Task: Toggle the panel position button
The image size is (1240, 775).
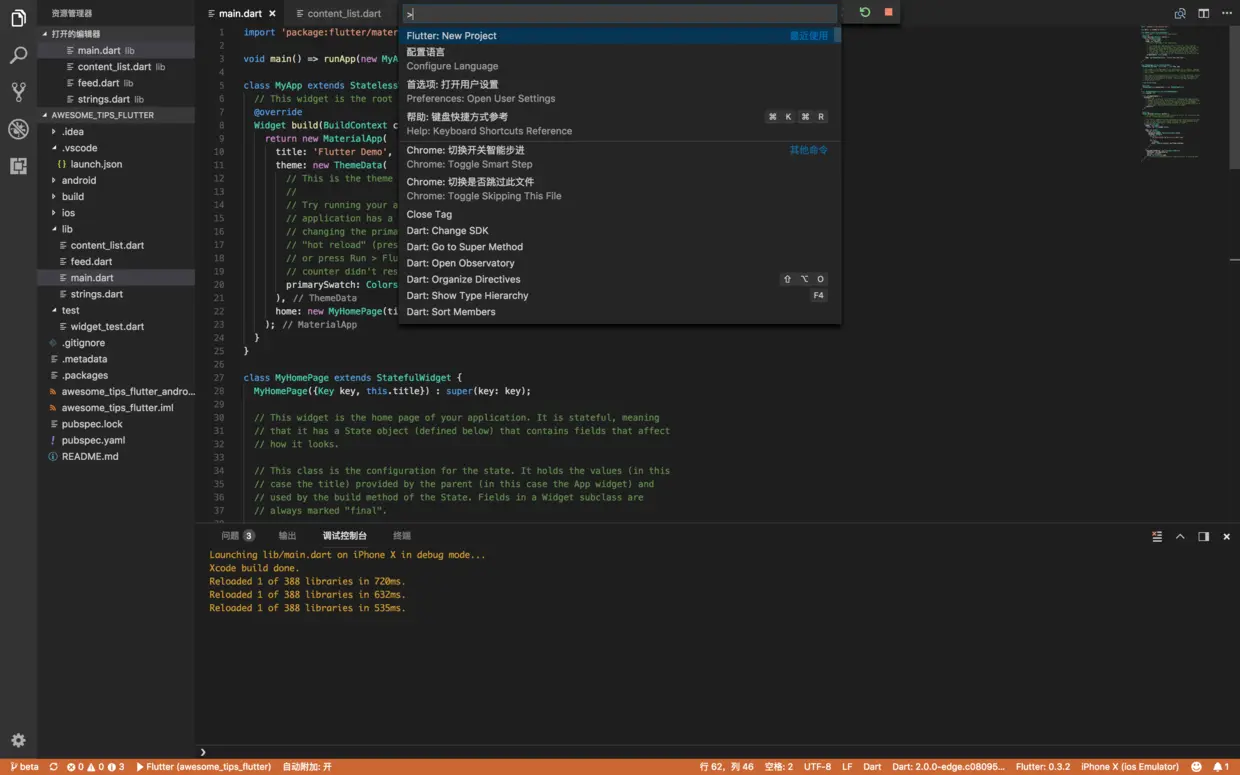Action: point(1203,536)
